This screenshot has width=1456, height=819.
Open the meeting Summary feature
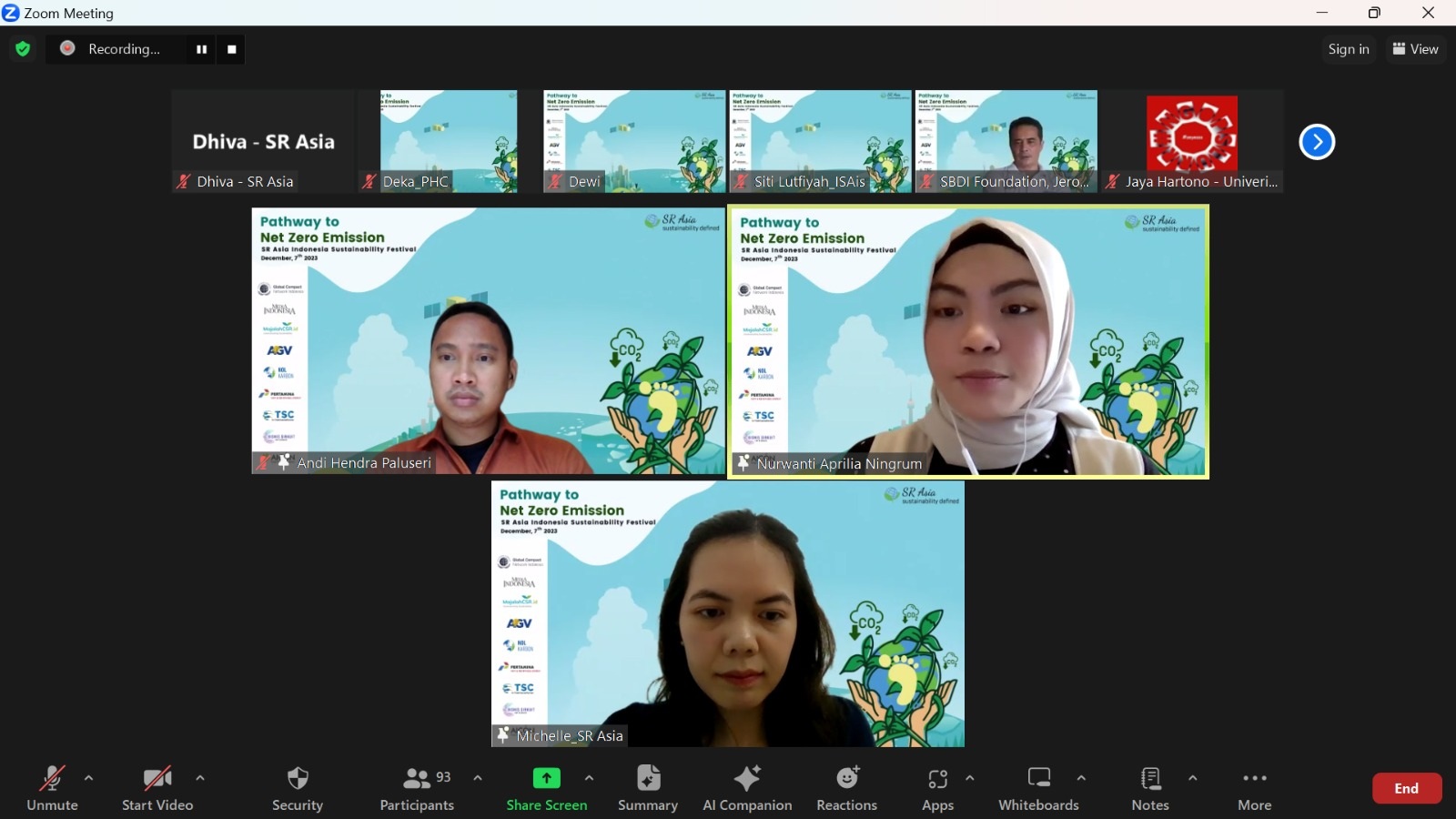(x=647, y=788)
